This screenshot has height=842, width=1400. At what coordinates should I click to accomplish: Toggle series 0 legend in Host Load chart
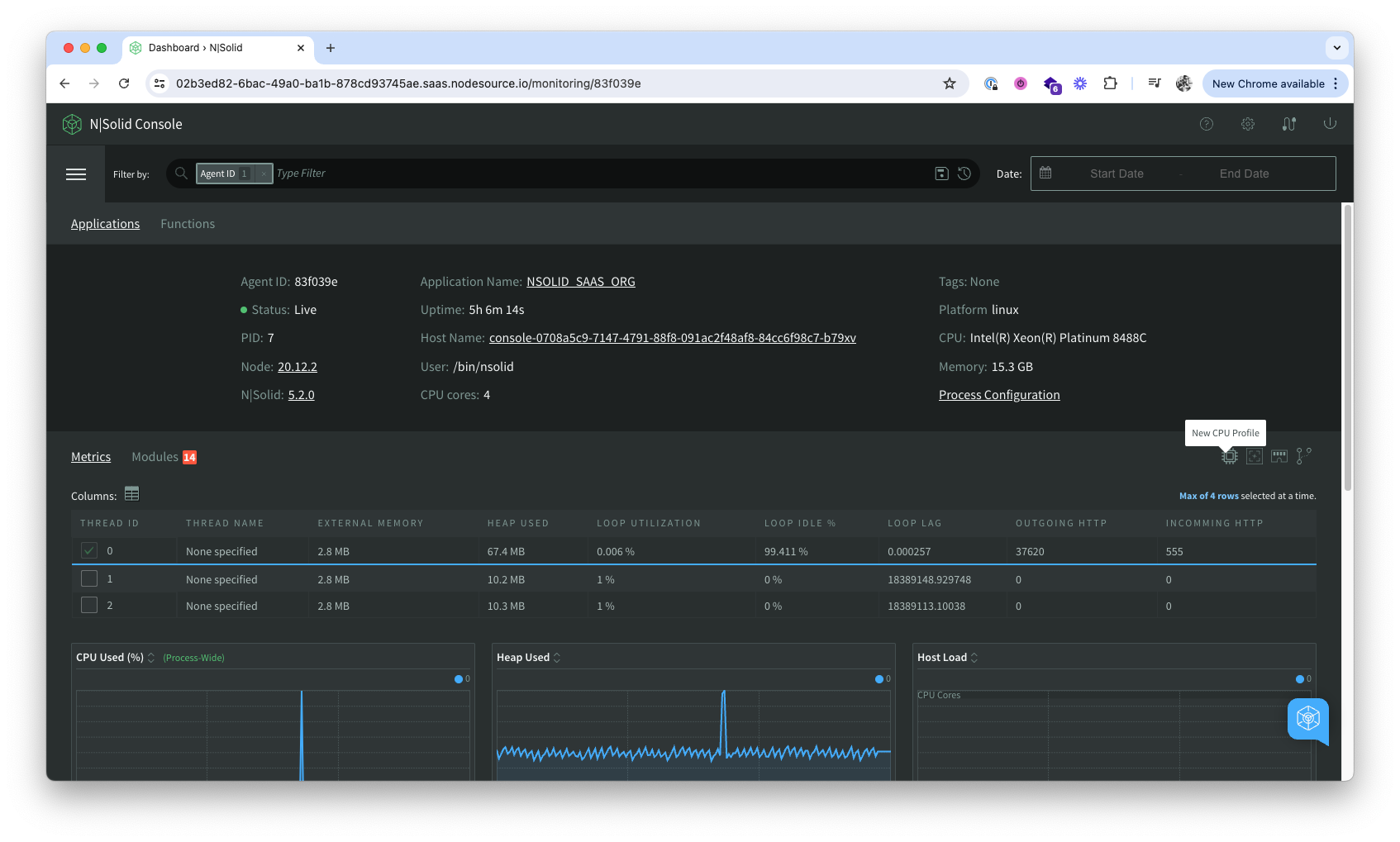1303,679
